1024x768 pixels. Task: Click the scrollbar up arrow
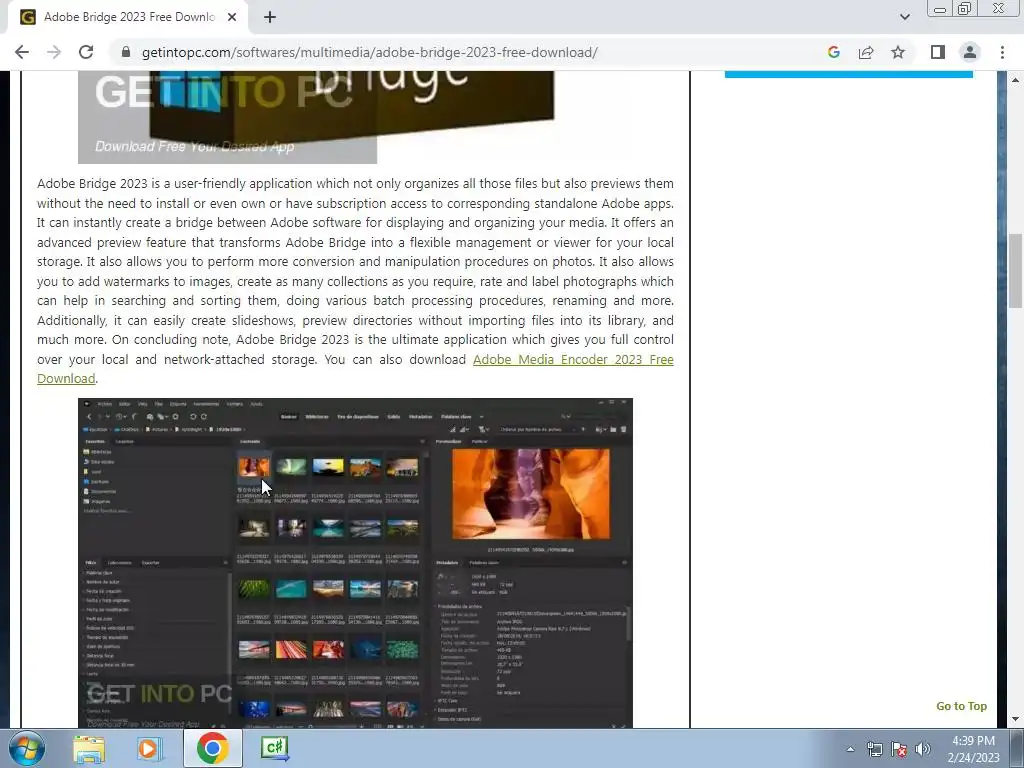1016,80
